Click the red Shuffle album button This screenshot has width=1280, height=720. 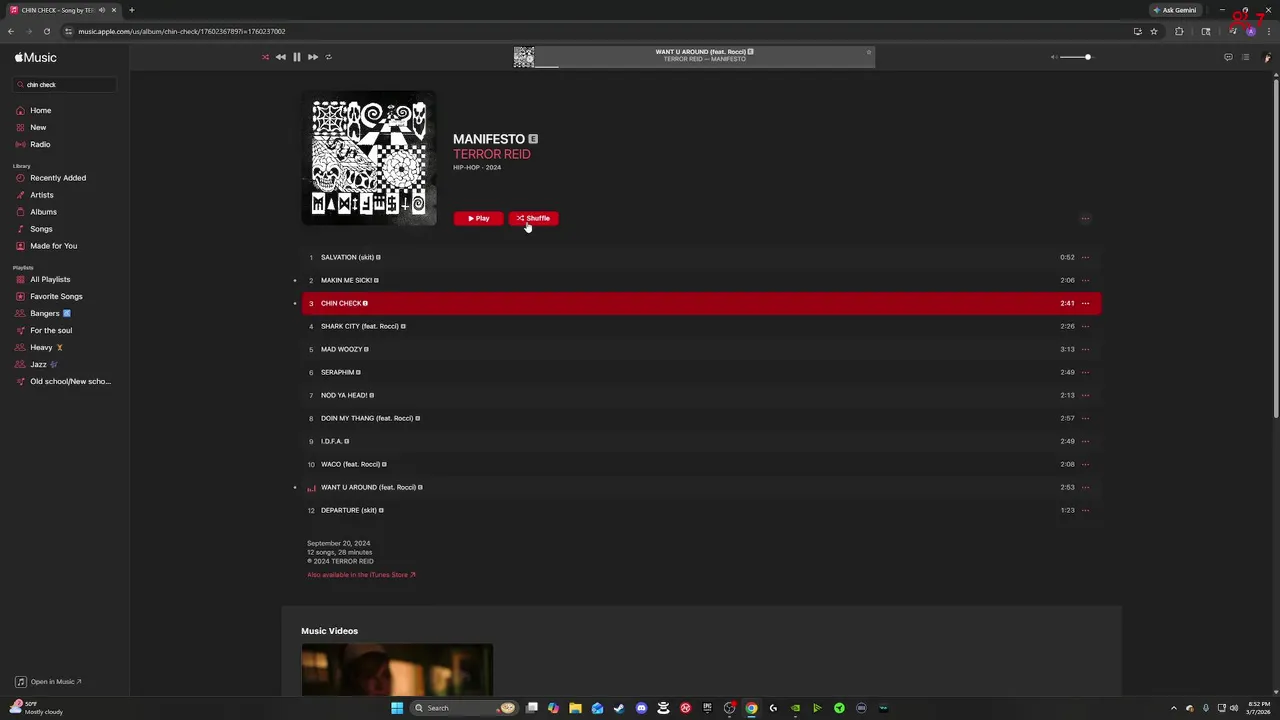click(x=534, y=218)
